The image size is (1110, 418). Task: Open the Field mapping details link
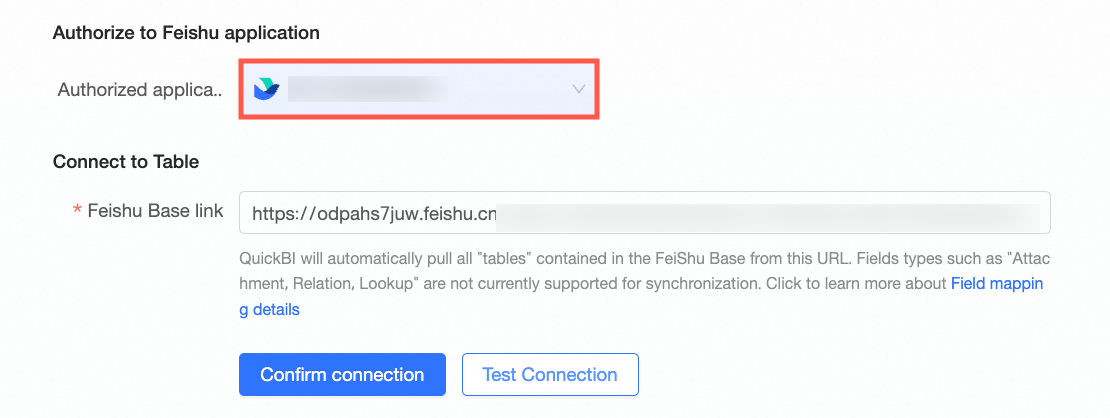click(997, 284)
